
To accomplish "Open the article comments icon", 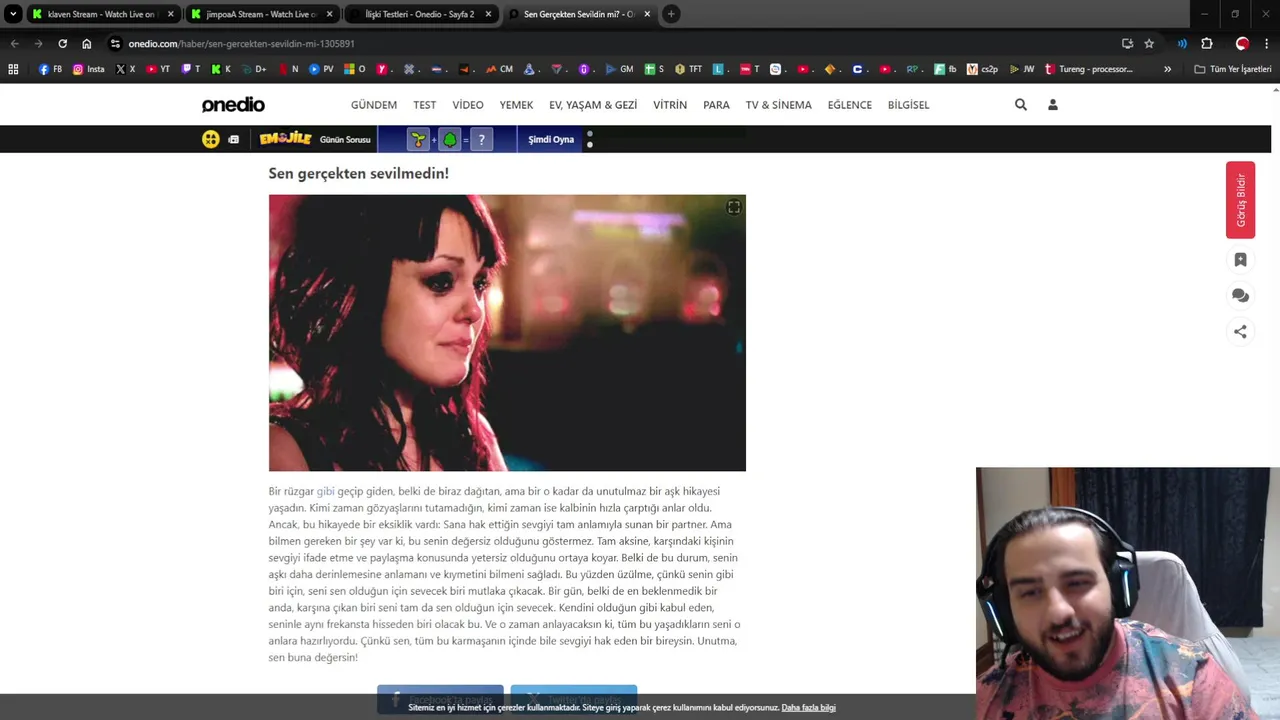I will point(1240,295).
